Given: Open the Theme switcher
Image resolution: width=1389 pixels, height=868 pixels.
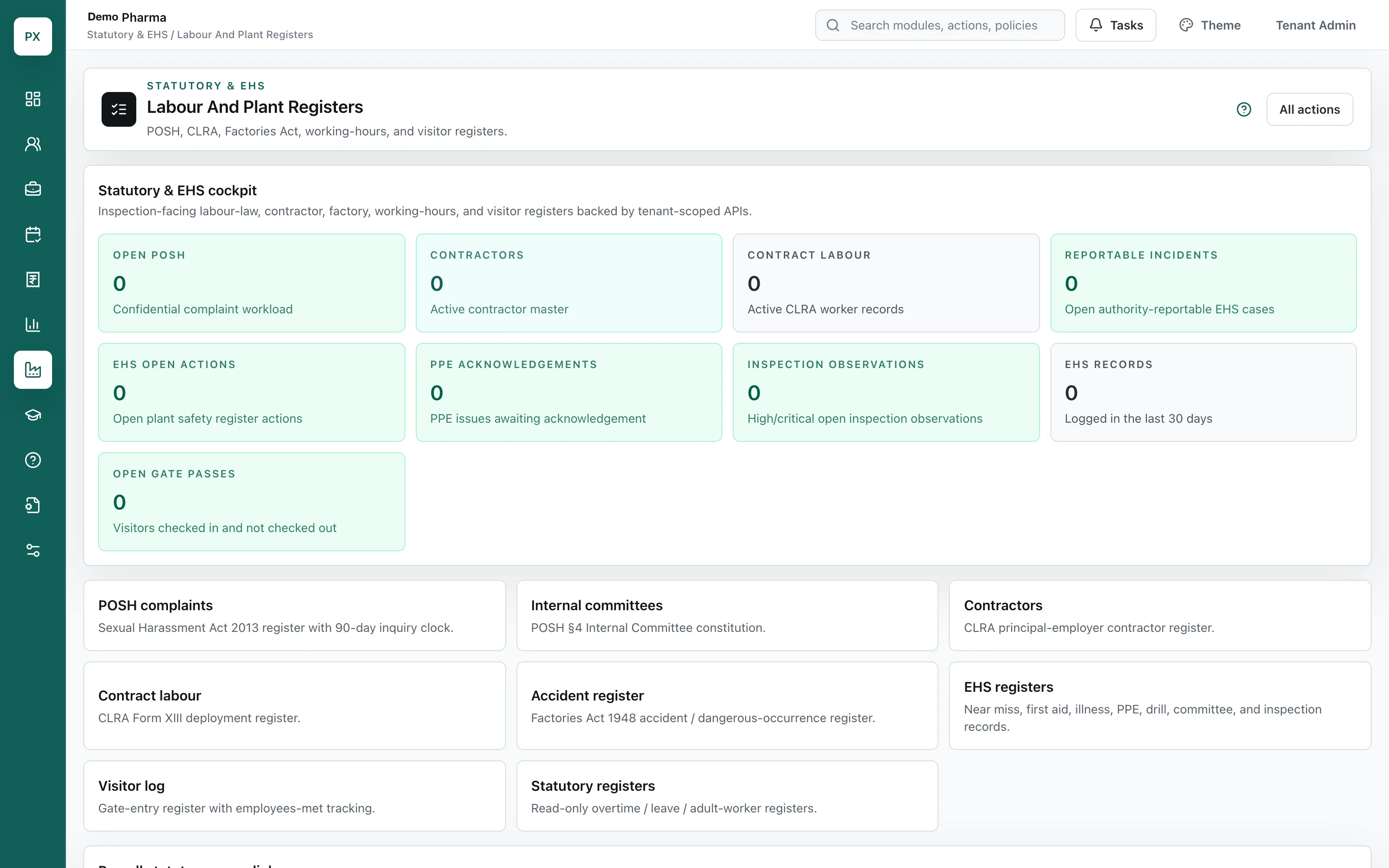Looking at the screenshot, I should pyautogui.click(x=1209, y=25).
